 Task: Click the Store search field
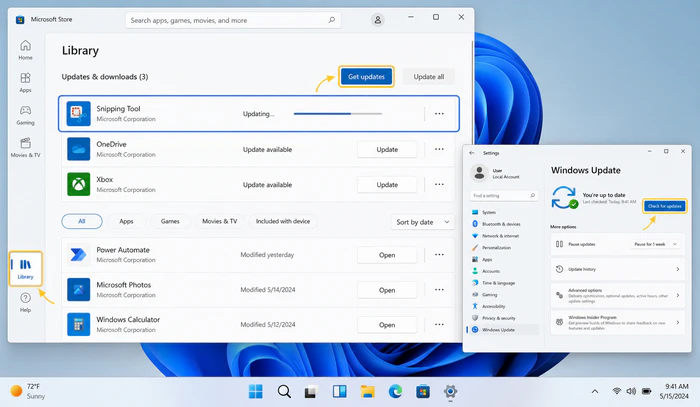[x=233, y=20]
